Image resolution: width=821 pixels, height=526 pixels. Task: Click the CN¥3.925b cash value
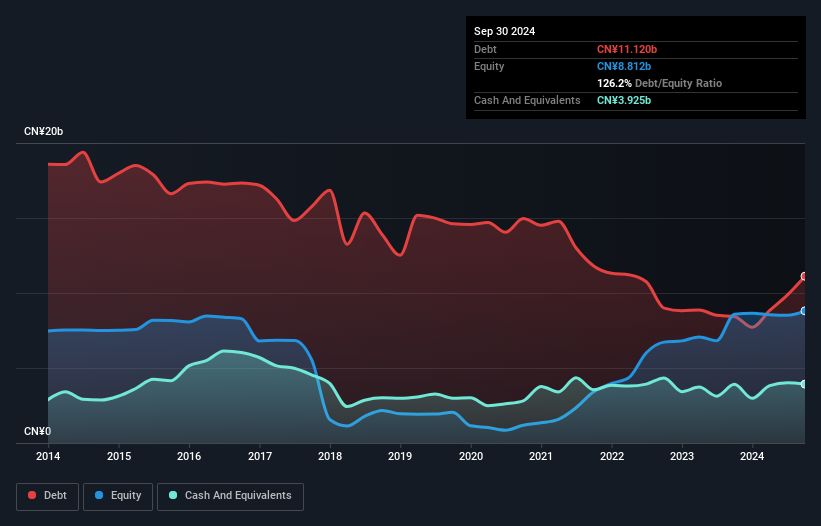(x=624, y=100)
